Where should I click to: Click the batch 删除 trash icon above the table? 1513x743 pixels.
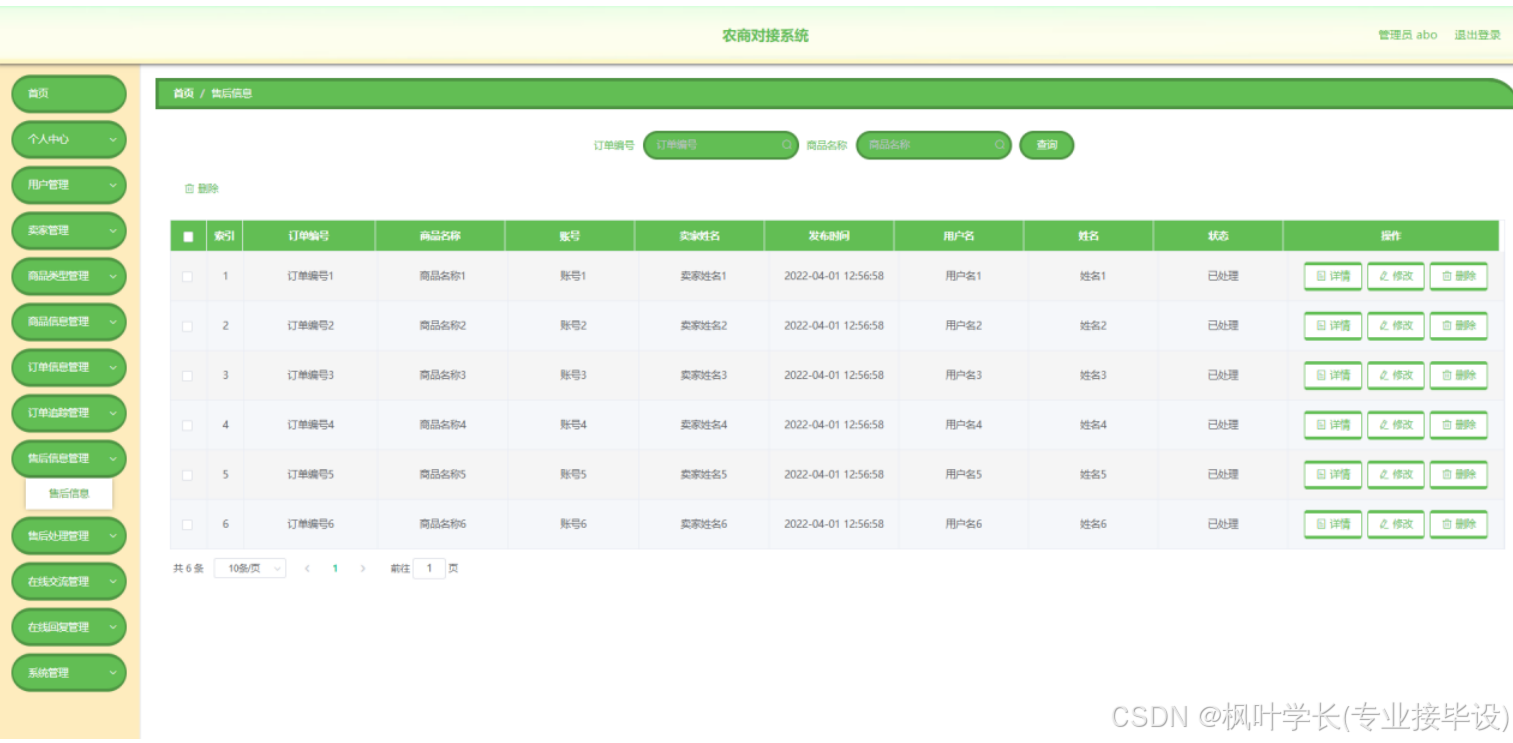[x=189, y=188]
